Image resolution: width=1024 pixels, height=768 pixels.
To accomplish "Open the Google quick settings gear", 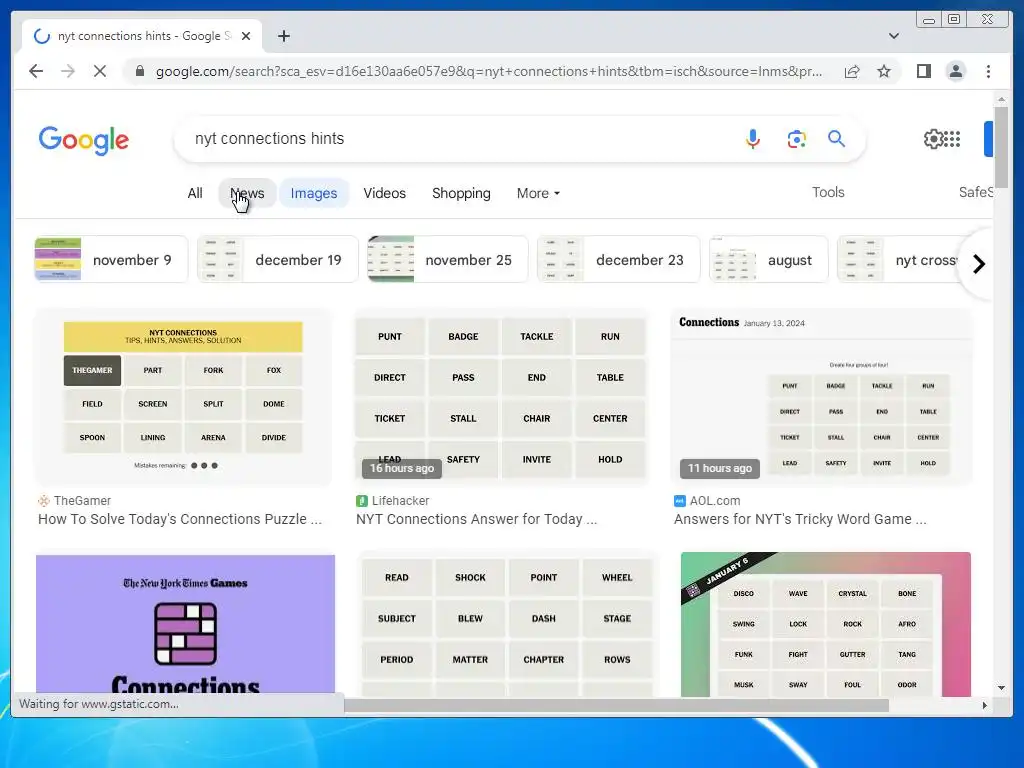I will coord(933,138).
